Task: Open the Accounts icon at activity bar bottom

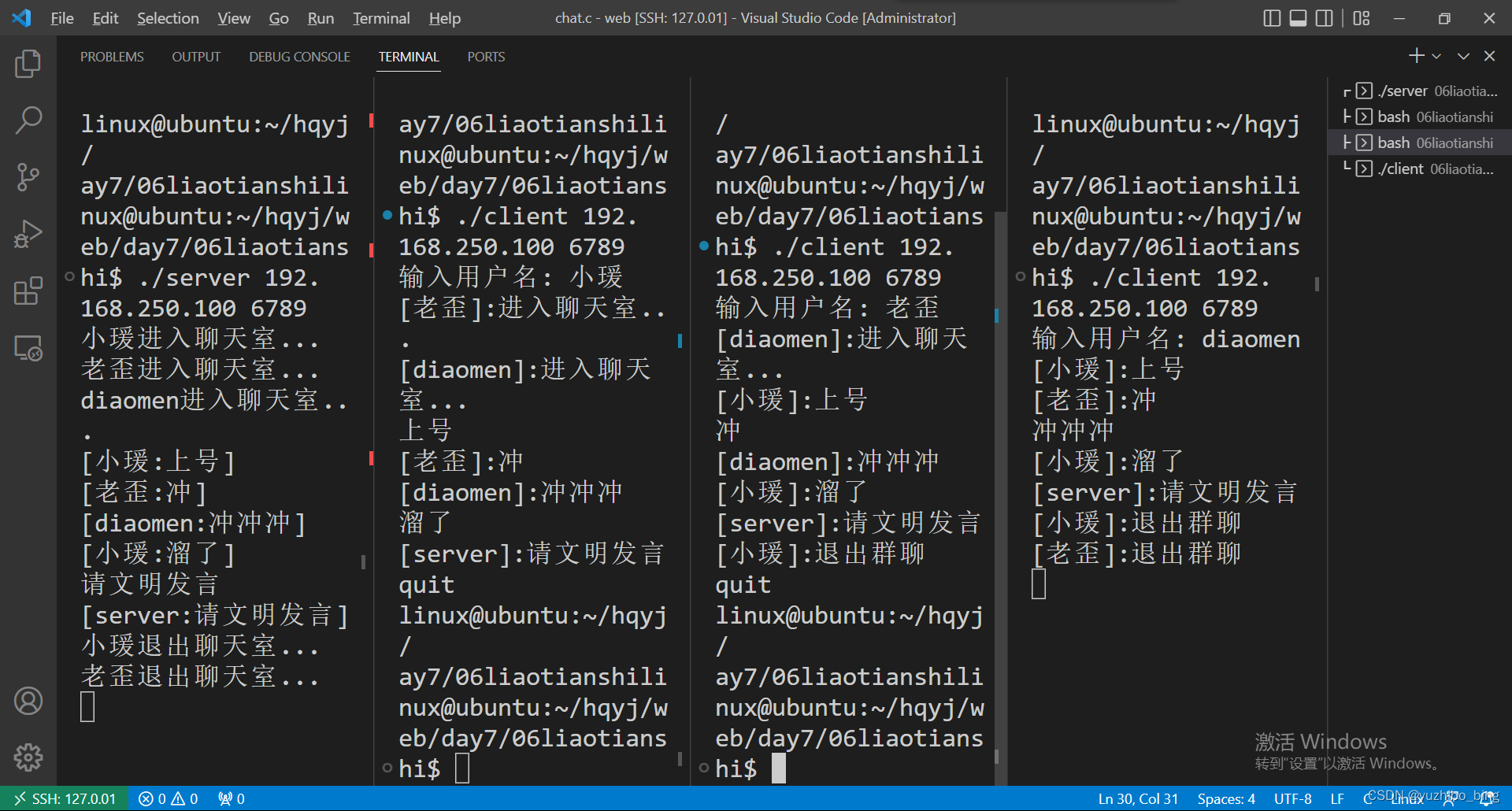Action: [x=28, y=701]
